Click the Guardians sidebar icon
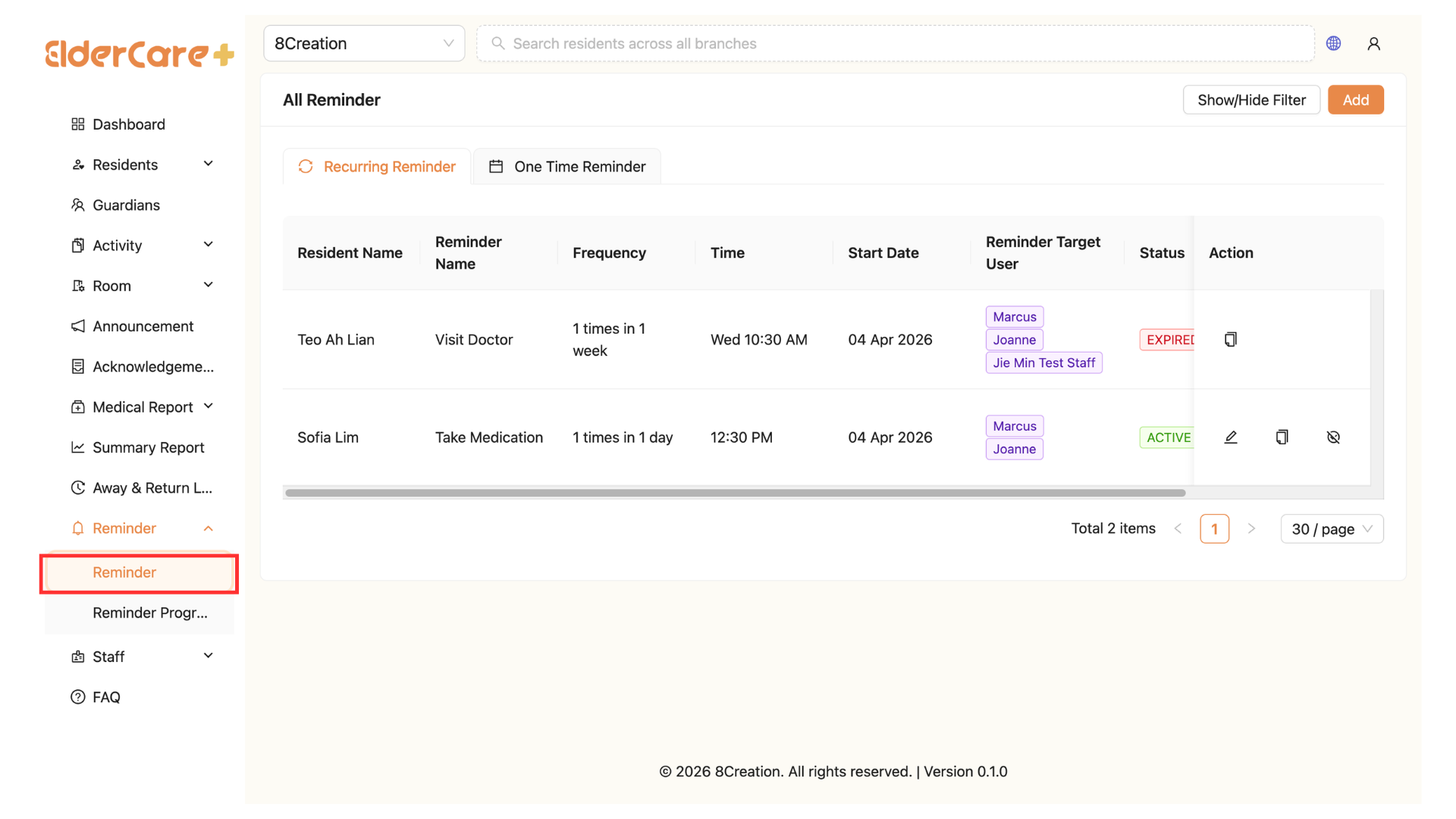Viewport: 1456px width, 819px height. (77, 205)
